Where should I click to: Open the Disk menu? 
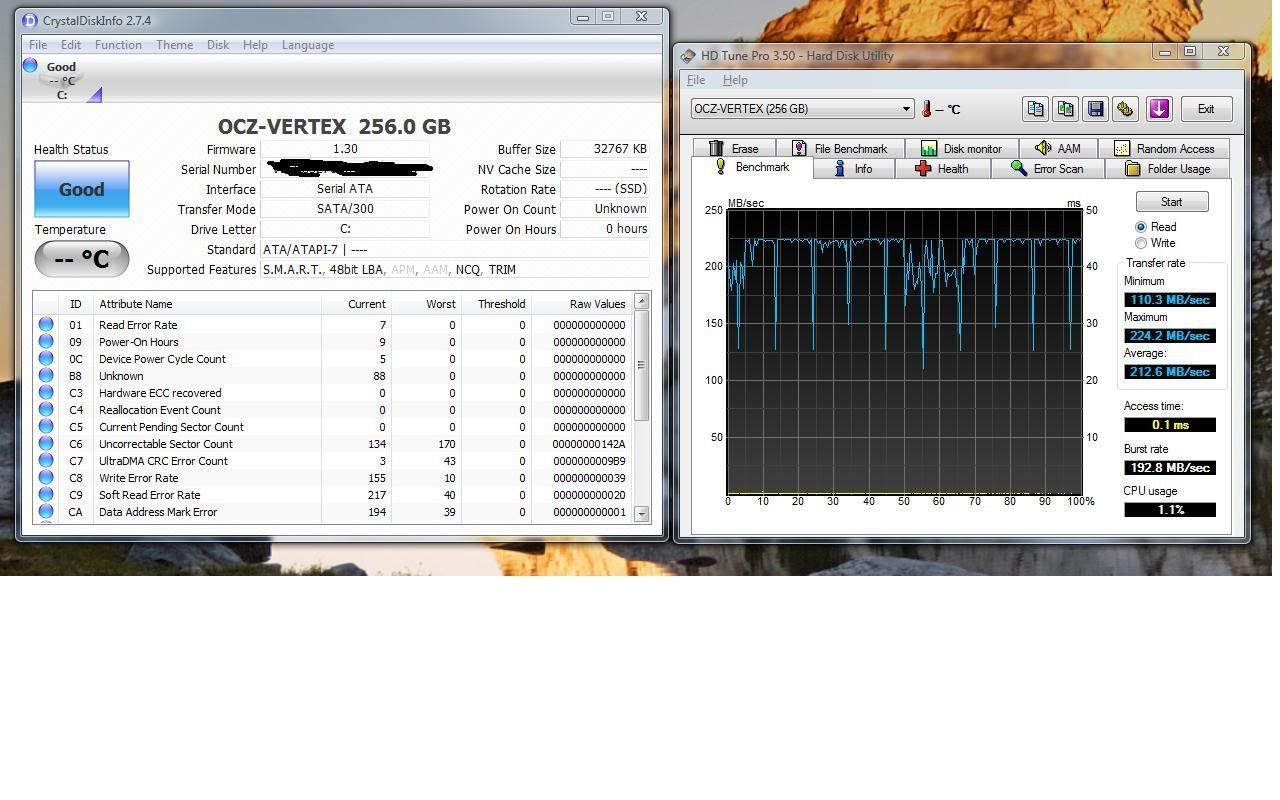[218, 45]
